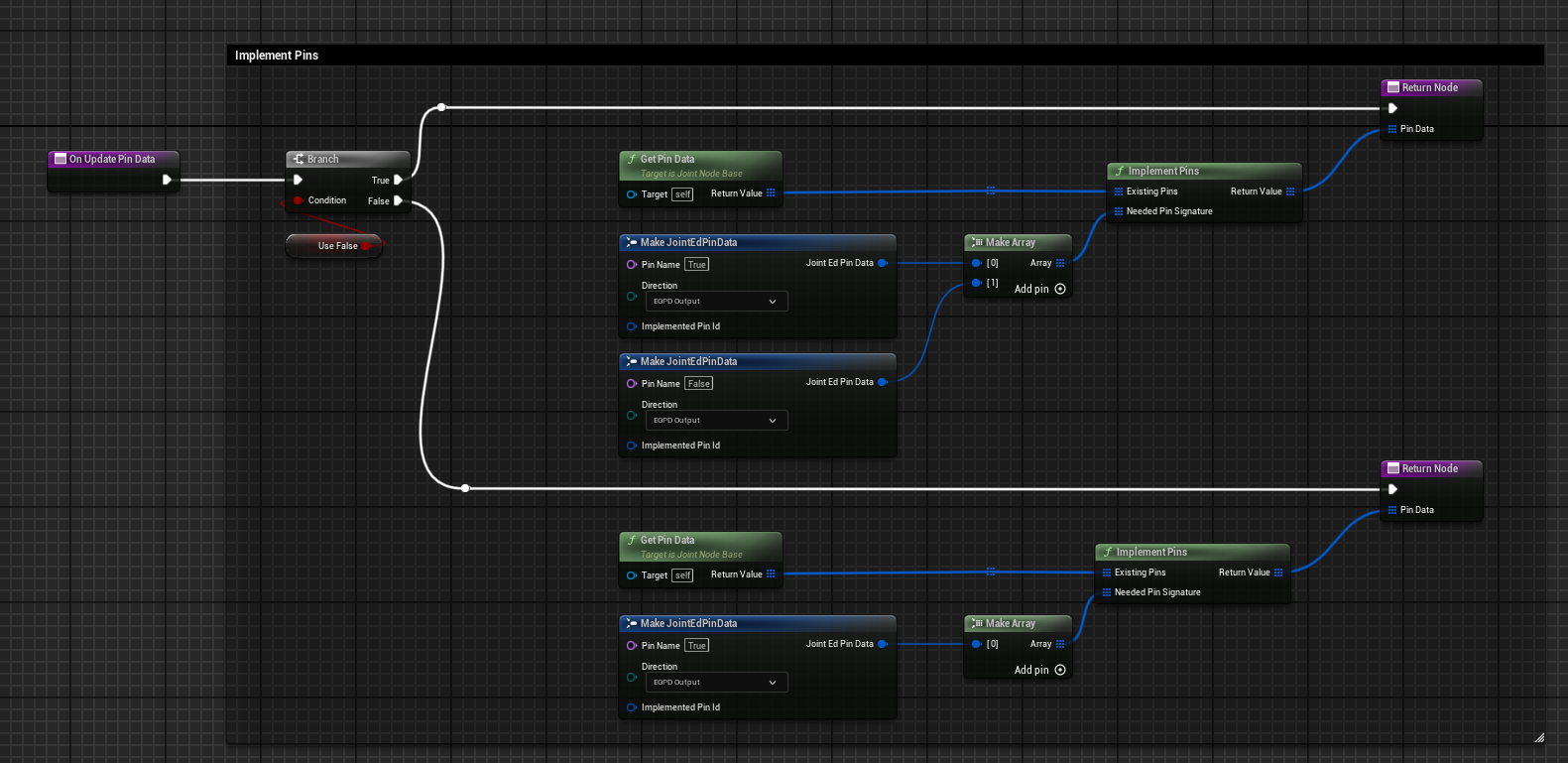
Task: Click the upper Return Node's Pin Data pin
Action: pos(1392,129)
